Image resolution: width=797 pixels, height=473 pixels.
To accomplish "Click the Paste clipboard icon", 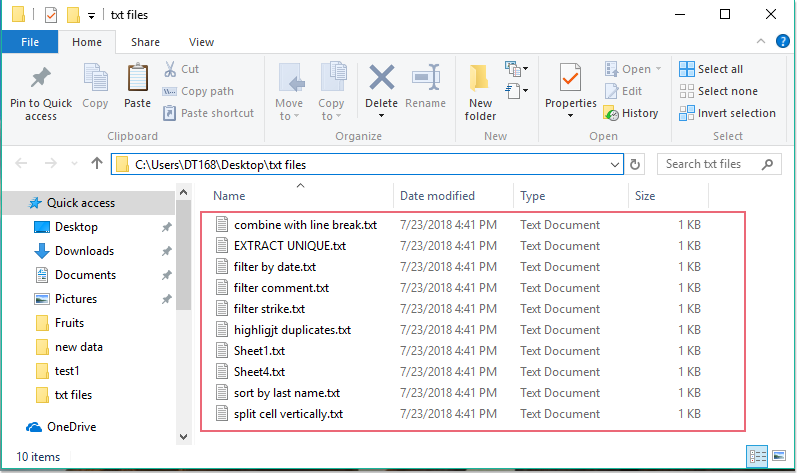I will tap(137, 78).
